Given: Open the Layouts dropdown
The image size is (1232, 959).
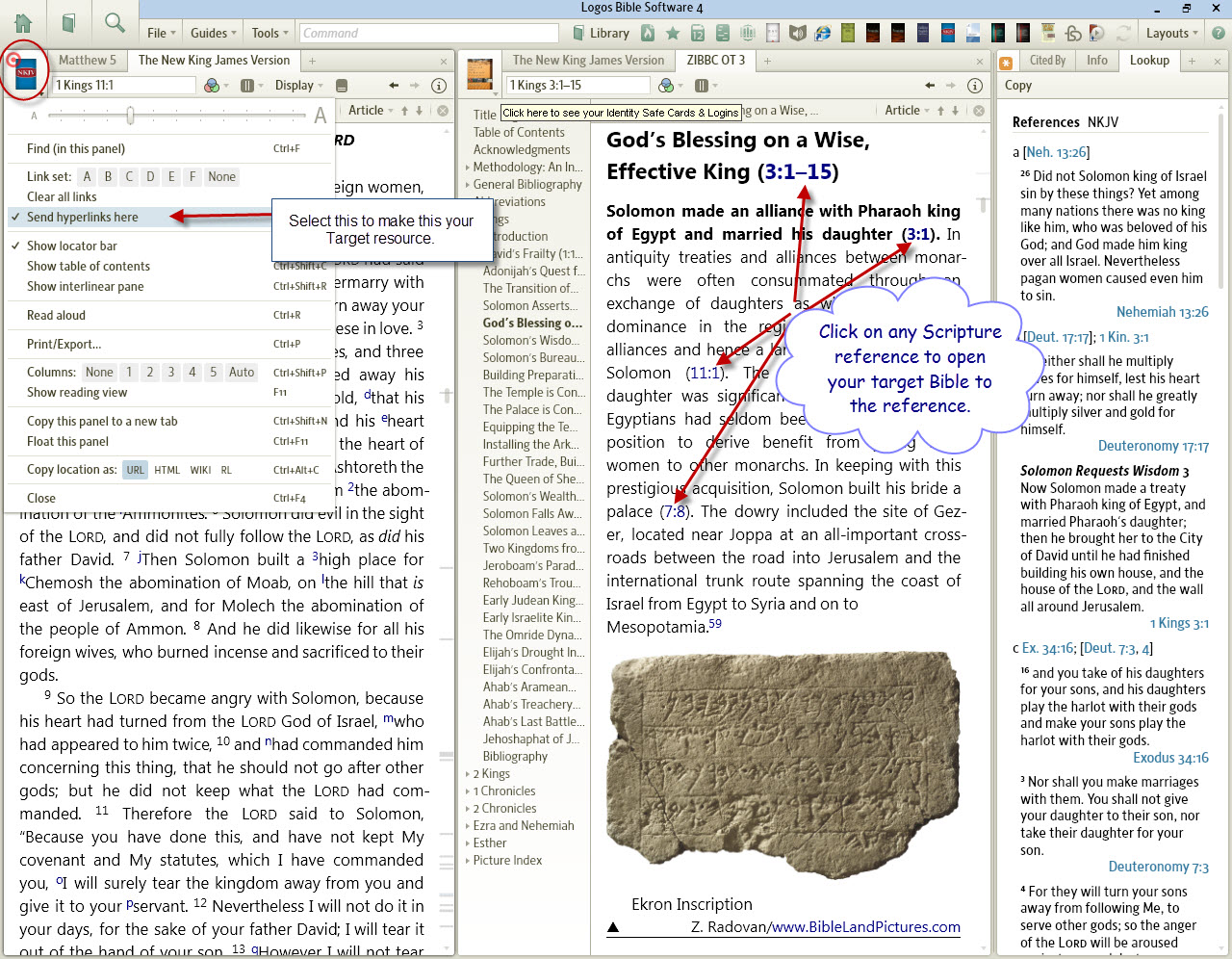Looking at the screenshot, I should click(1172, 33).
